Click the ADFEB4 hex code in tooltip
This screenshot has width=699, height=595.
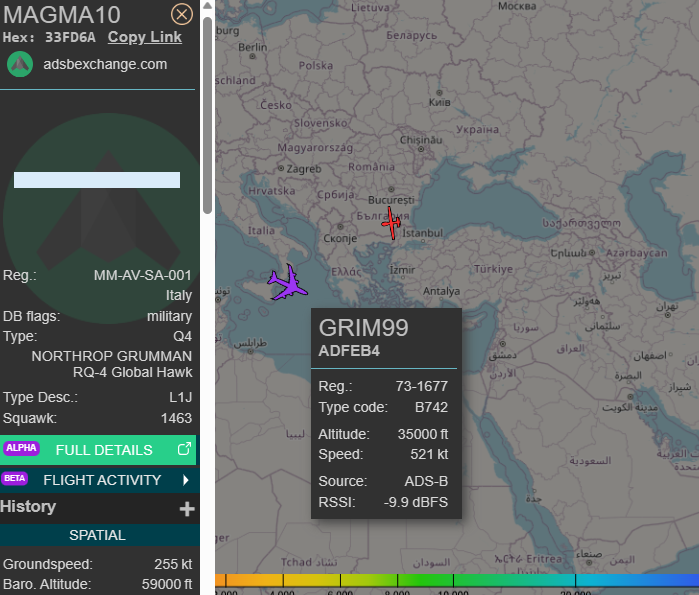(x=349, y=351)
